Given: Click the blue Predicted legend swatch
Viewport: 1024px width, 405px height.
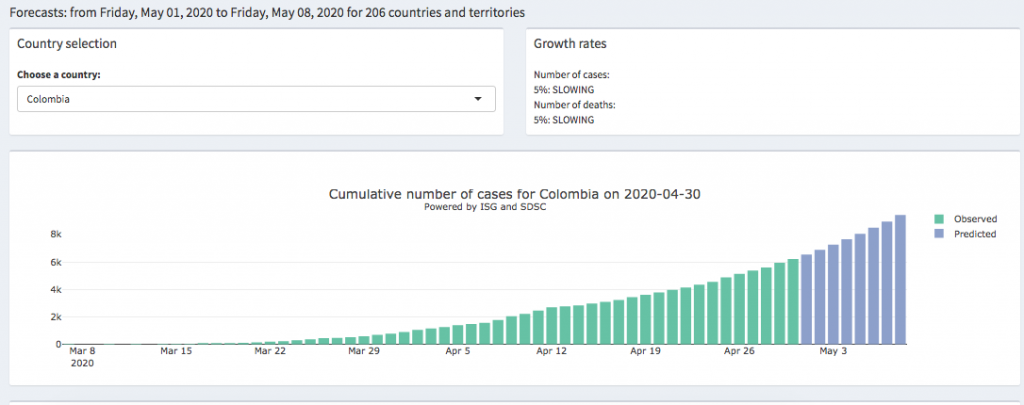Looking at the screenshot, I should point(939,233).
